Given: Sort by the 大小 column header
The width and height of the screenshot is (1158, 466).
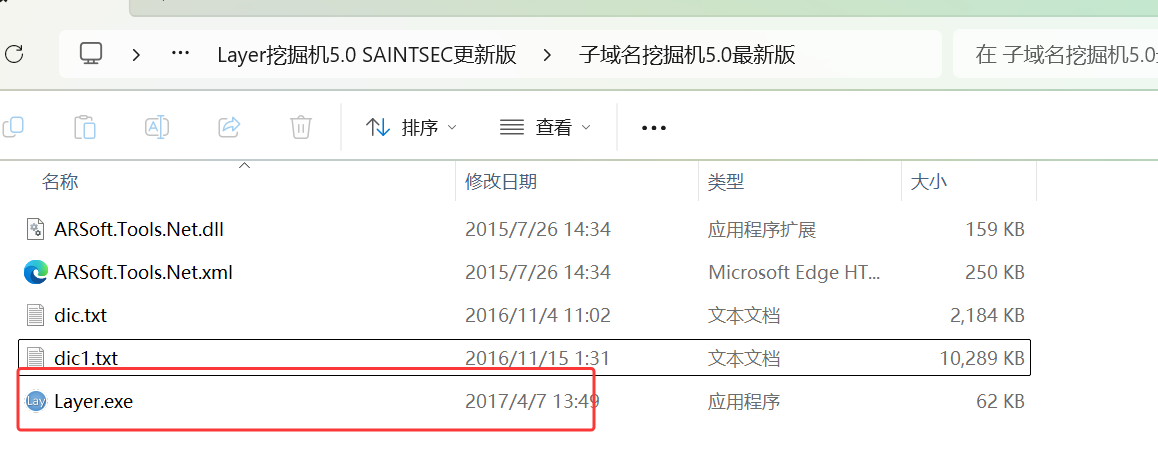Looking at the screenshot, I should coord(928,182).
